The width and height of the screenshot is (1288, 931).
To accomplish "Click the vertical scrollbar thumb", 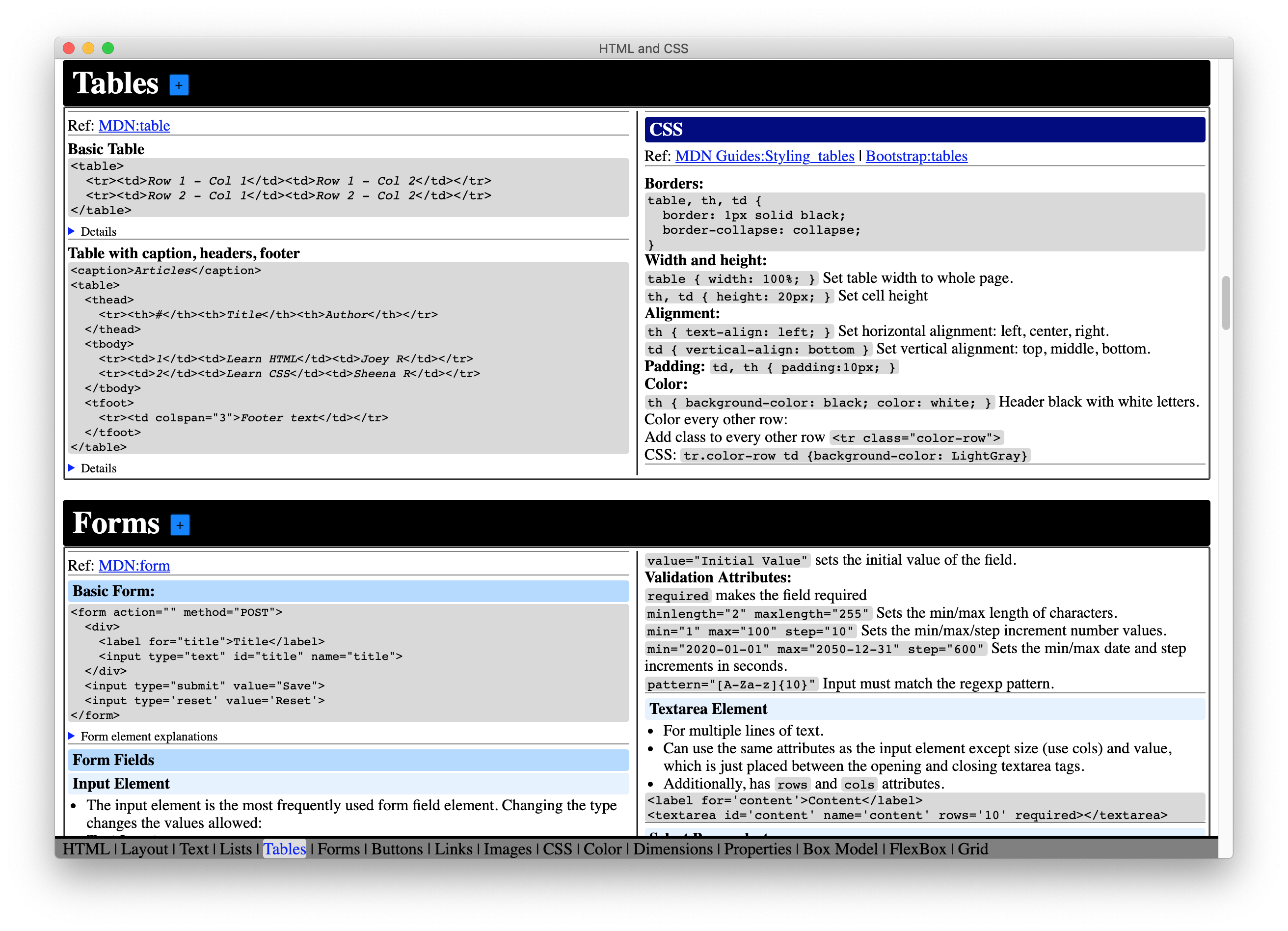I will [x=1226, y=303].
